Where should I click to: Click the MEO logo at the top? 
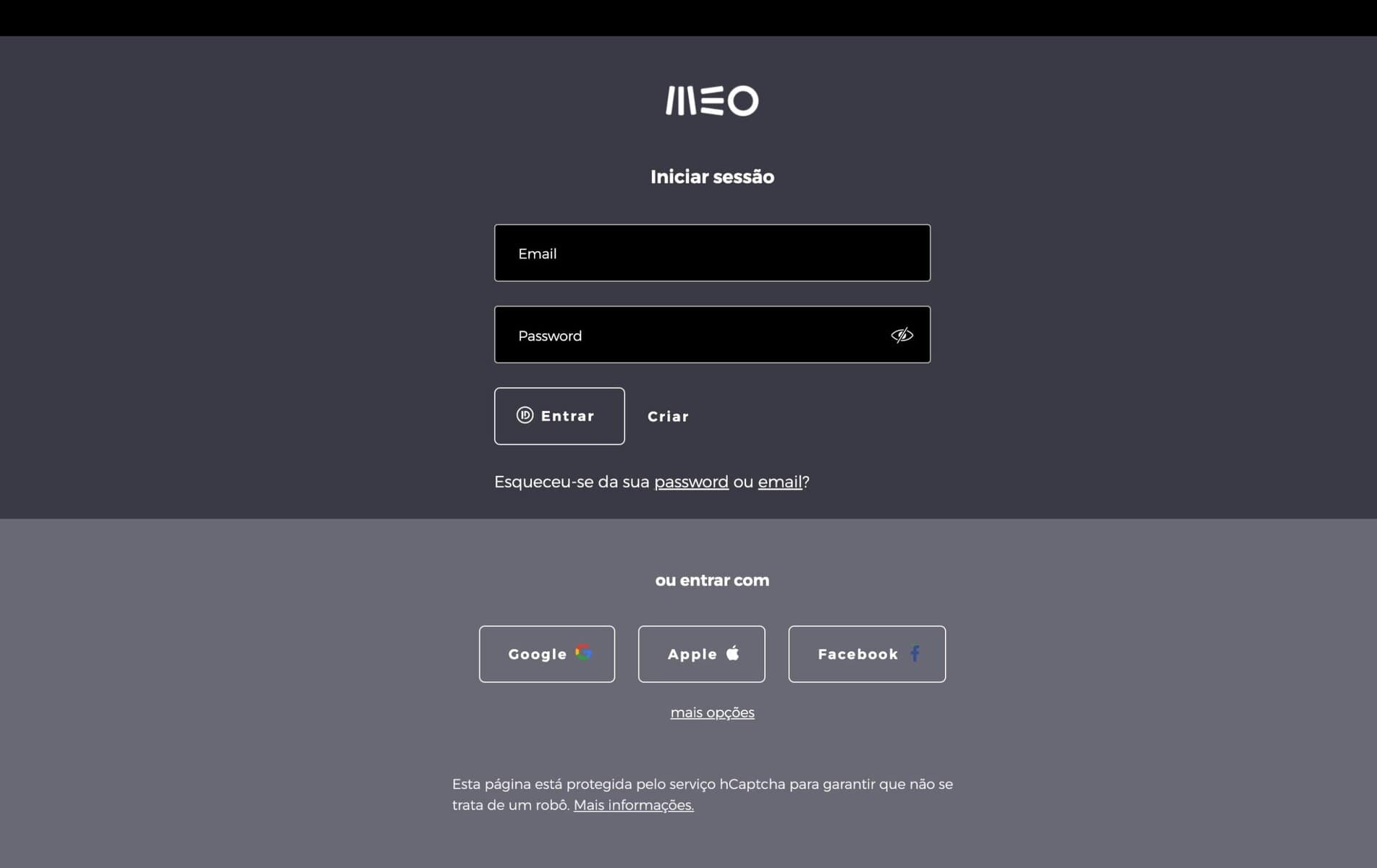(x=712, y=101)
